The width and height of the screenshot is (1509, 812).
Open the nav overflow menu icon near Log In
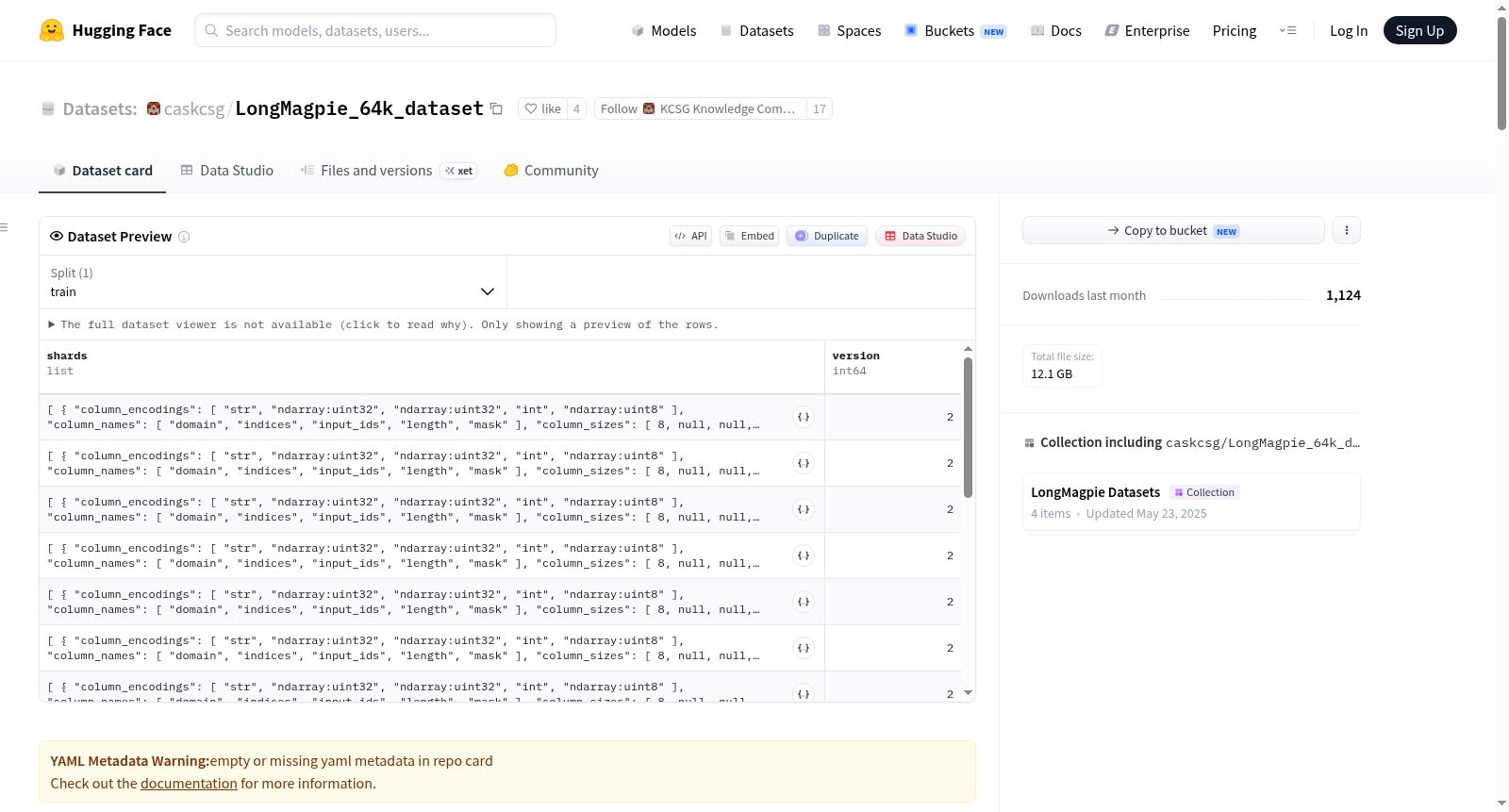pyautogui.click(x=1287, y=30)
